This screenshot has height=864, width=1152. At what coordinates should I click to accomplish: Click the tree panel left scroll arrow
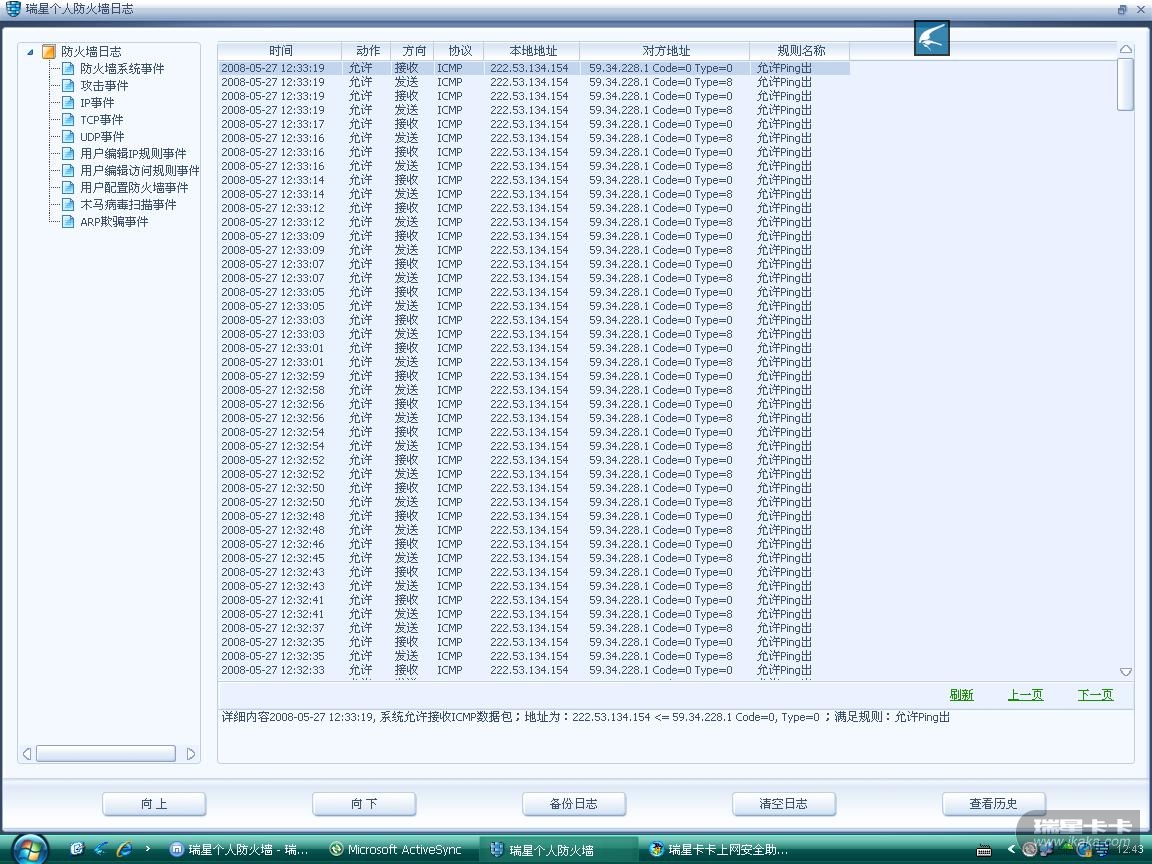click(27, 754)
